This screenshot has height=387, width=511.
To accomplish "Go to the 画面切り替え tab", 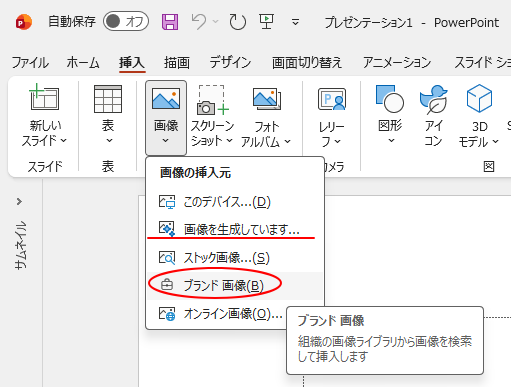I will tap(307, 62).
